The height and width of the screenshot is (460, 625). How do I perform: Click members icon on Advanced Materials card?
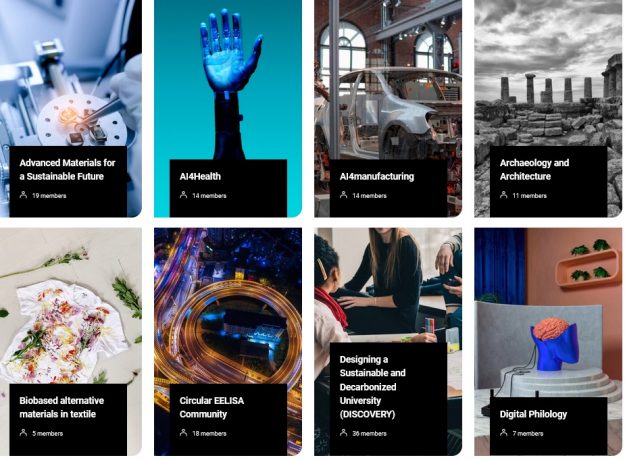tap(24, 195)
